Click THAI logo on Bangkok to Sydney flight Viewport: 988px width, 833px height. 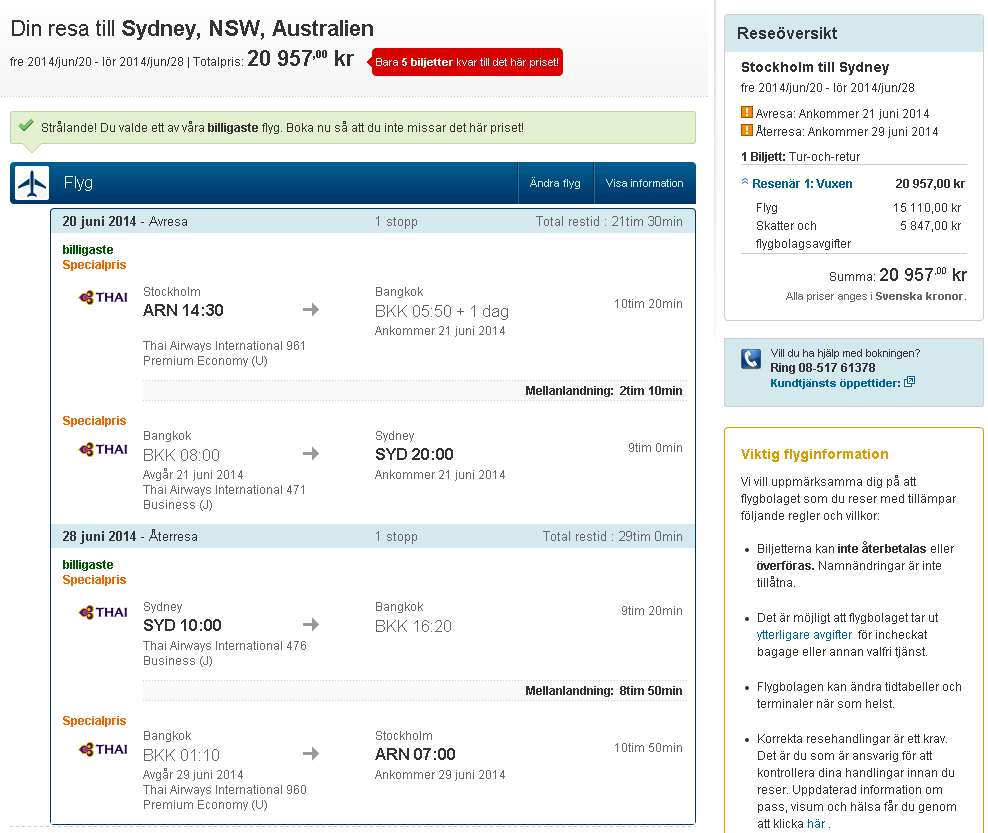coord(103,450)
